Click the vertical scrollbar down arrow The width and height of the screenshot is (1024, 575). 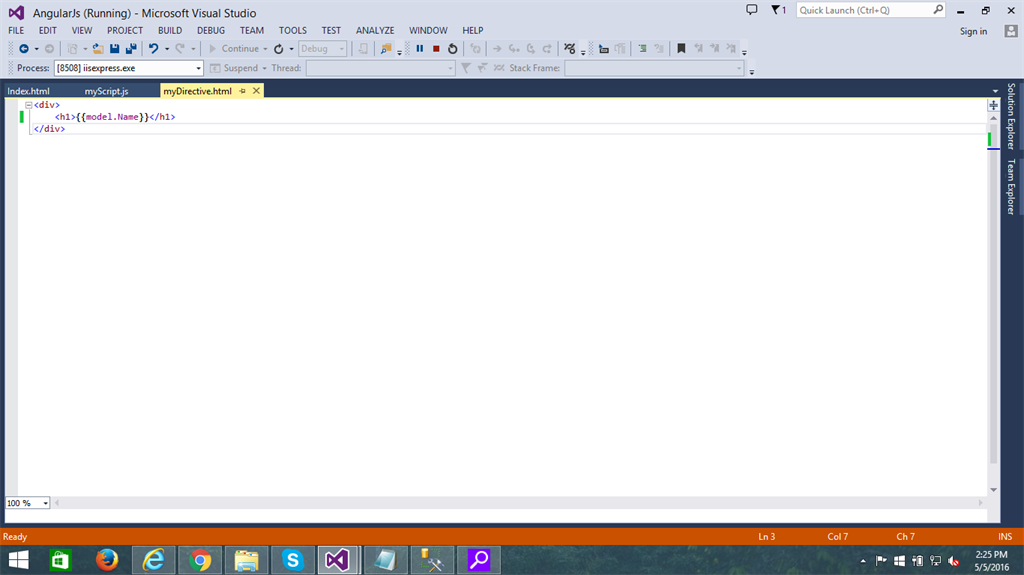click(x=993, y=490)
